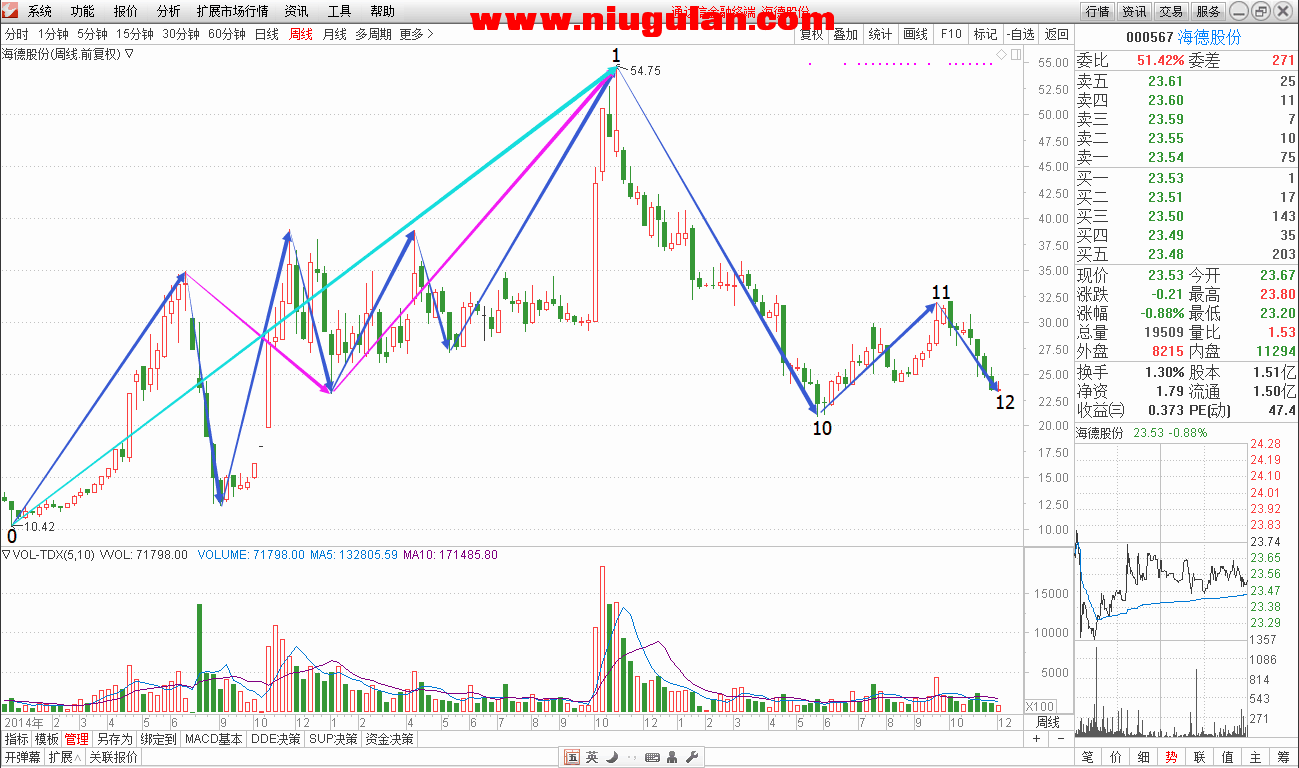Click the 行情 top-right button
This screenshot has width=1299, height=768.
tap(1097, 12)
